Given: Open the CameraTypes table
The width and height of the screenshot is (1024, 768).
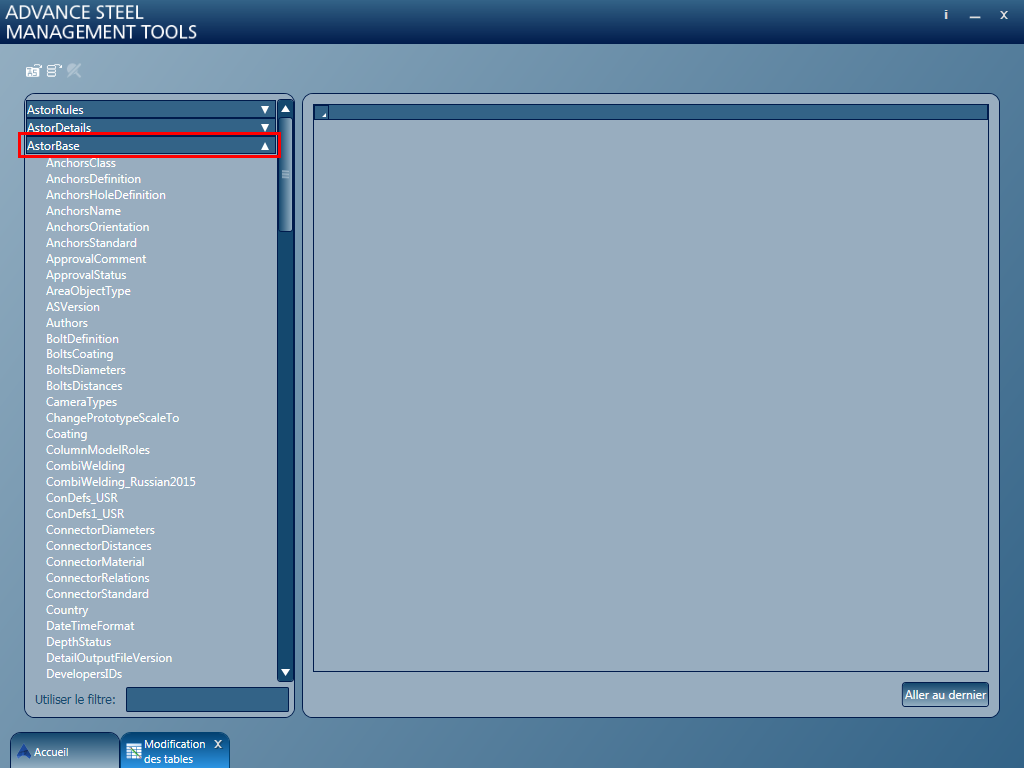Looking at the screenshot, I should [82, 402].
